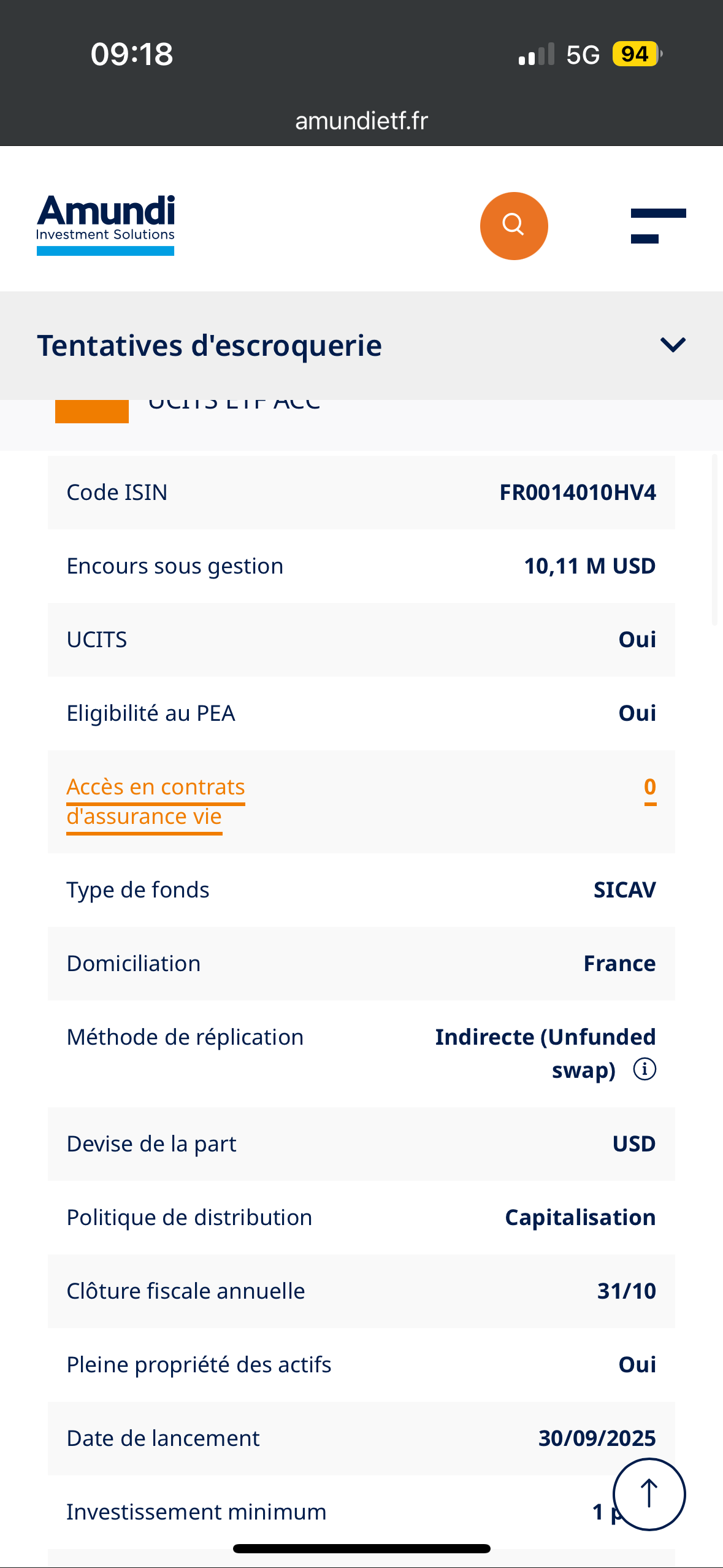Click the Encours sous gestion value
Screen dimensions: 723x1568
(x=589, y=566)
